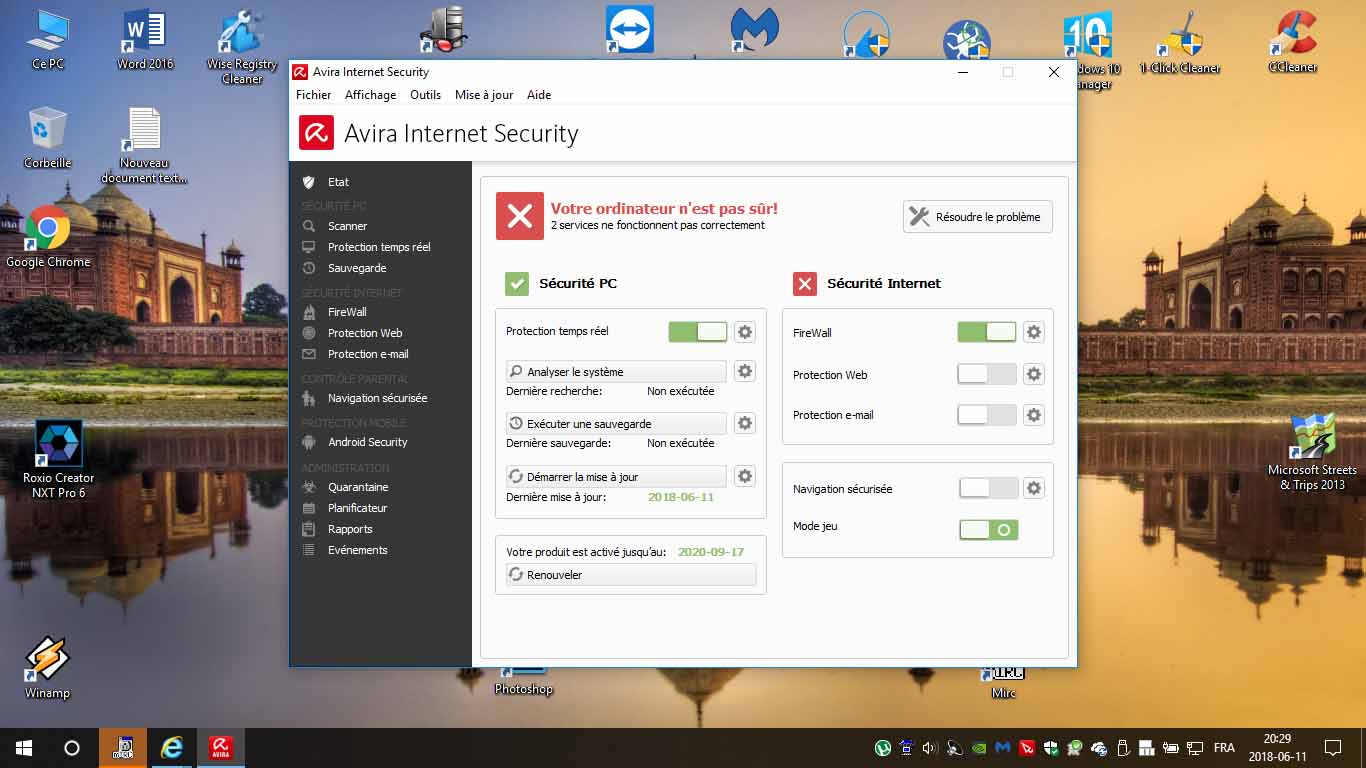Open Navigation sécurisée sidebar item
This screenshot has height=768, width=1366.
click(377, 398)
